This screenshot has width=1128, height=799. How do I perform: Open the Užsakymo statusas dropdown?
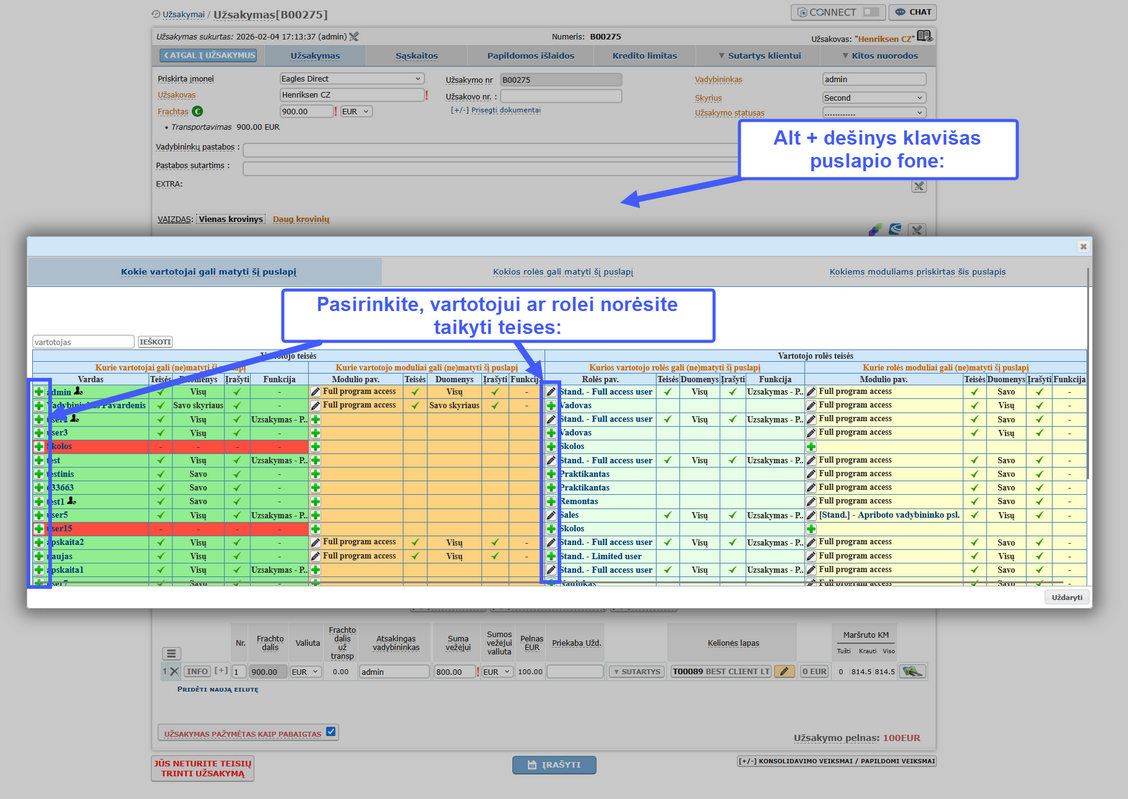[873, 113]
